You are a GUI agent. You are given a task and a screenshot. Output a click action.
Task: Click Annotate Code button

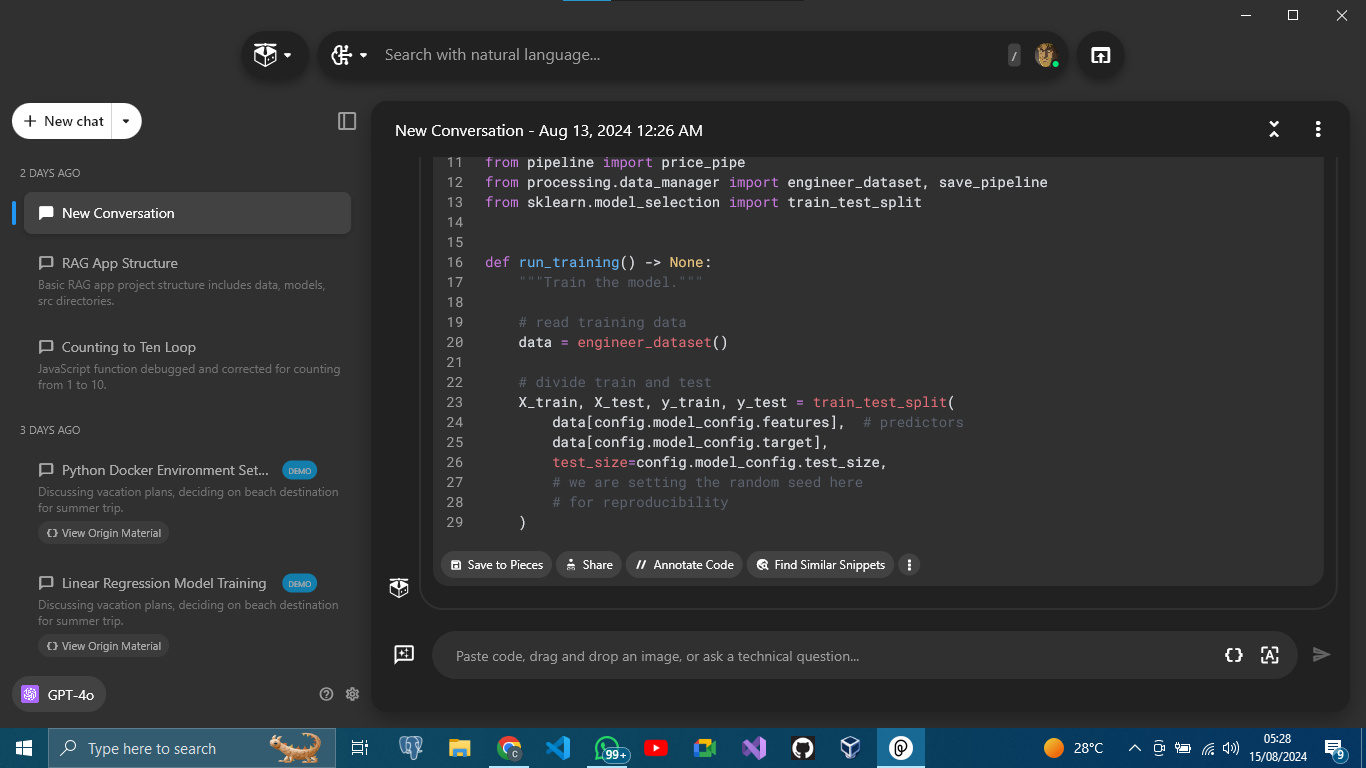pyautogui.click(x=684, y=565)
